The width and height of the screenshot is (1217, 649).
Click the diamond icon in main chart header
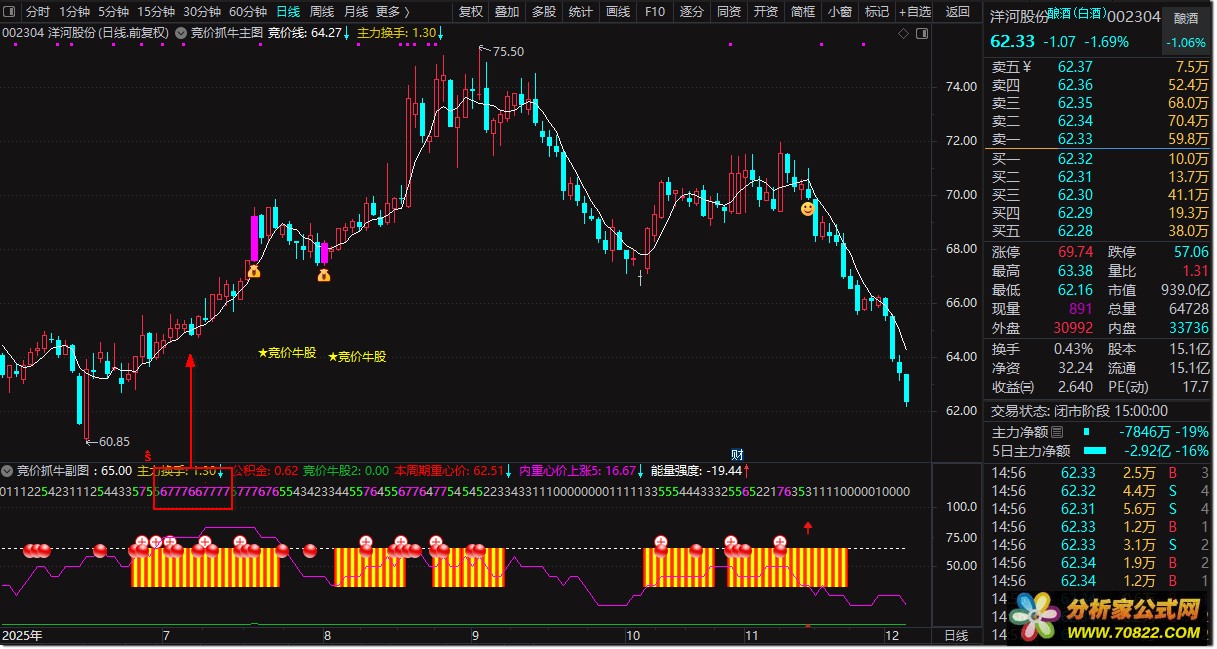click(903, 33)
